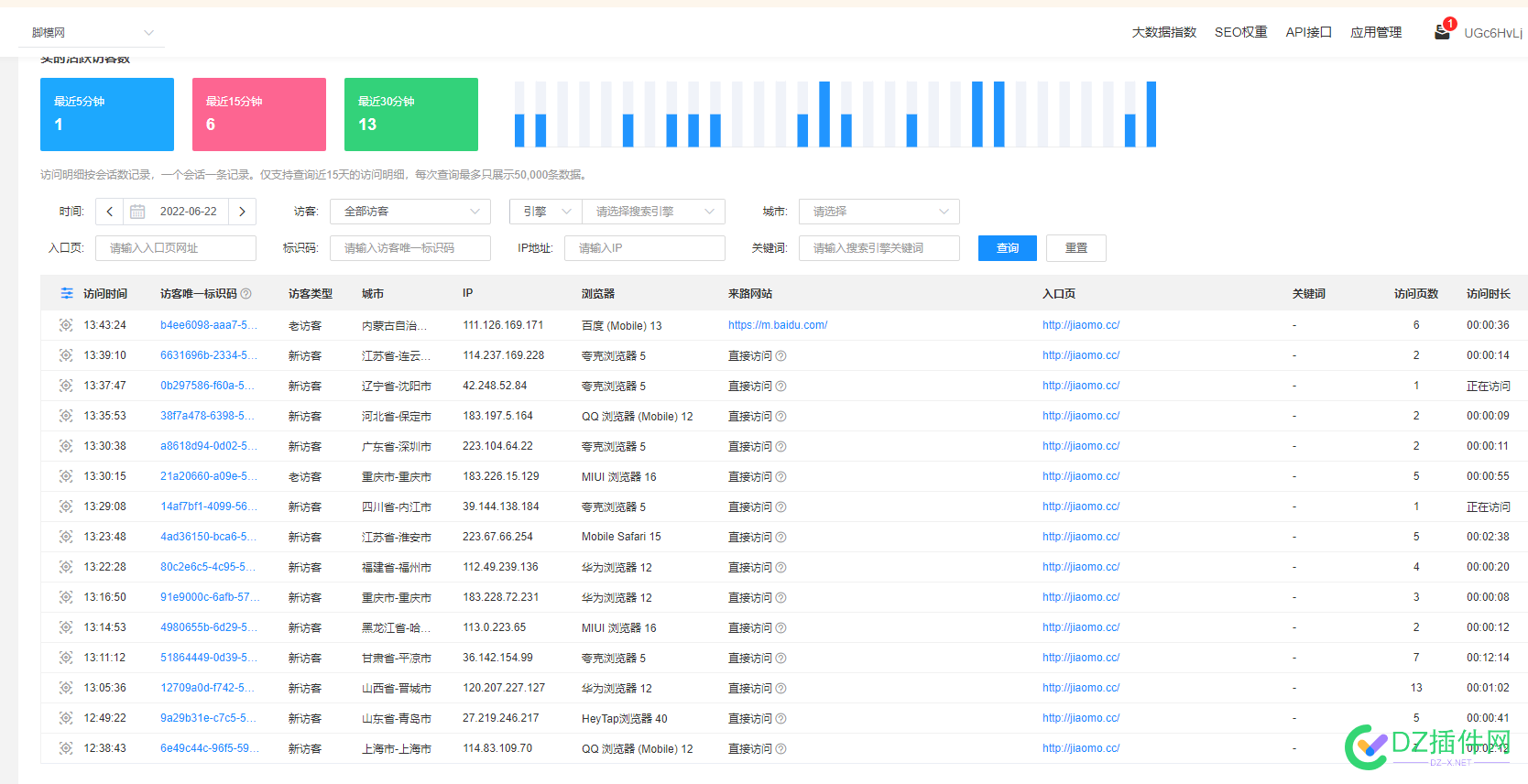The width and height of the screenshot is (1528, 784).
Task: Click 访问时间 column header
Action: click(105, 294)
